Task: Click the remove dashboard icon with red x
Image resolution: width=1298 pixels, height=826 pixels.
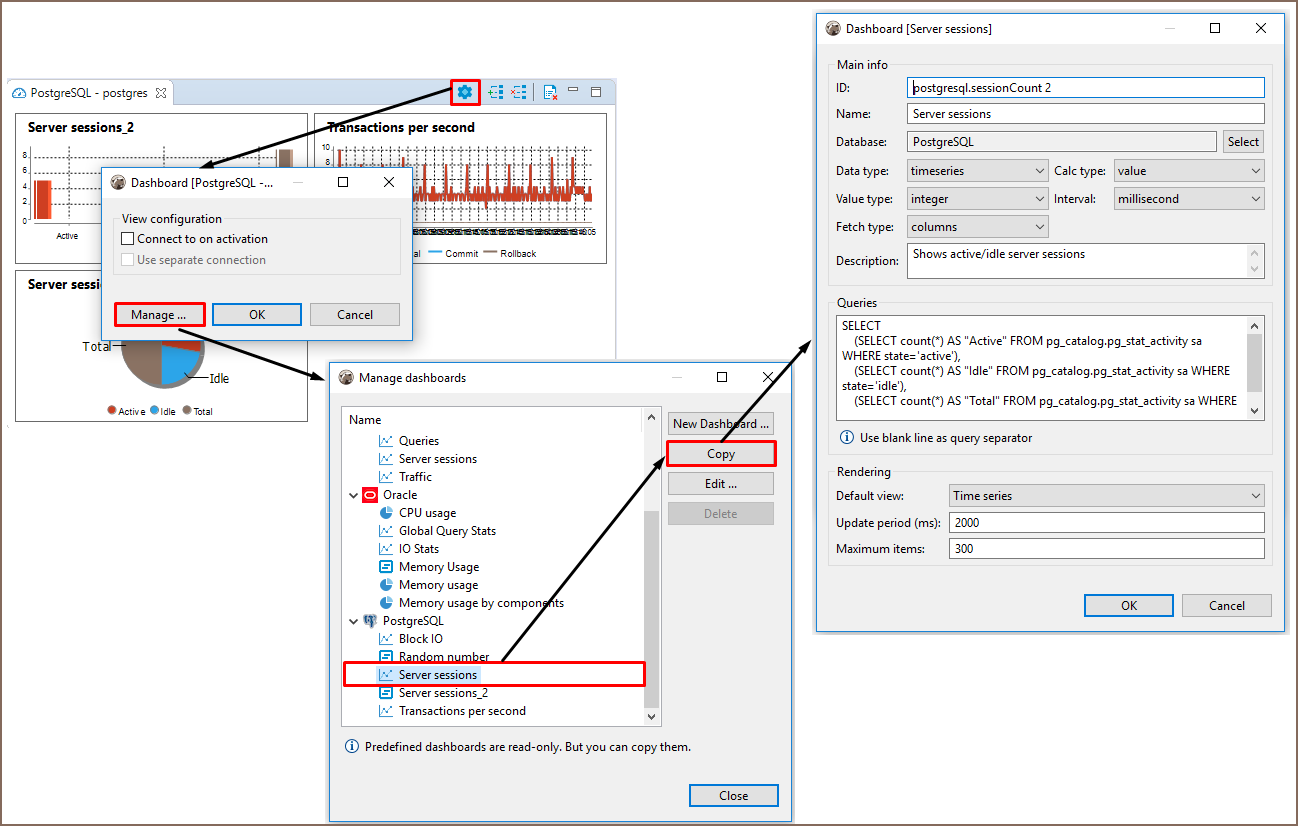Action: click(x=518, y=92)
